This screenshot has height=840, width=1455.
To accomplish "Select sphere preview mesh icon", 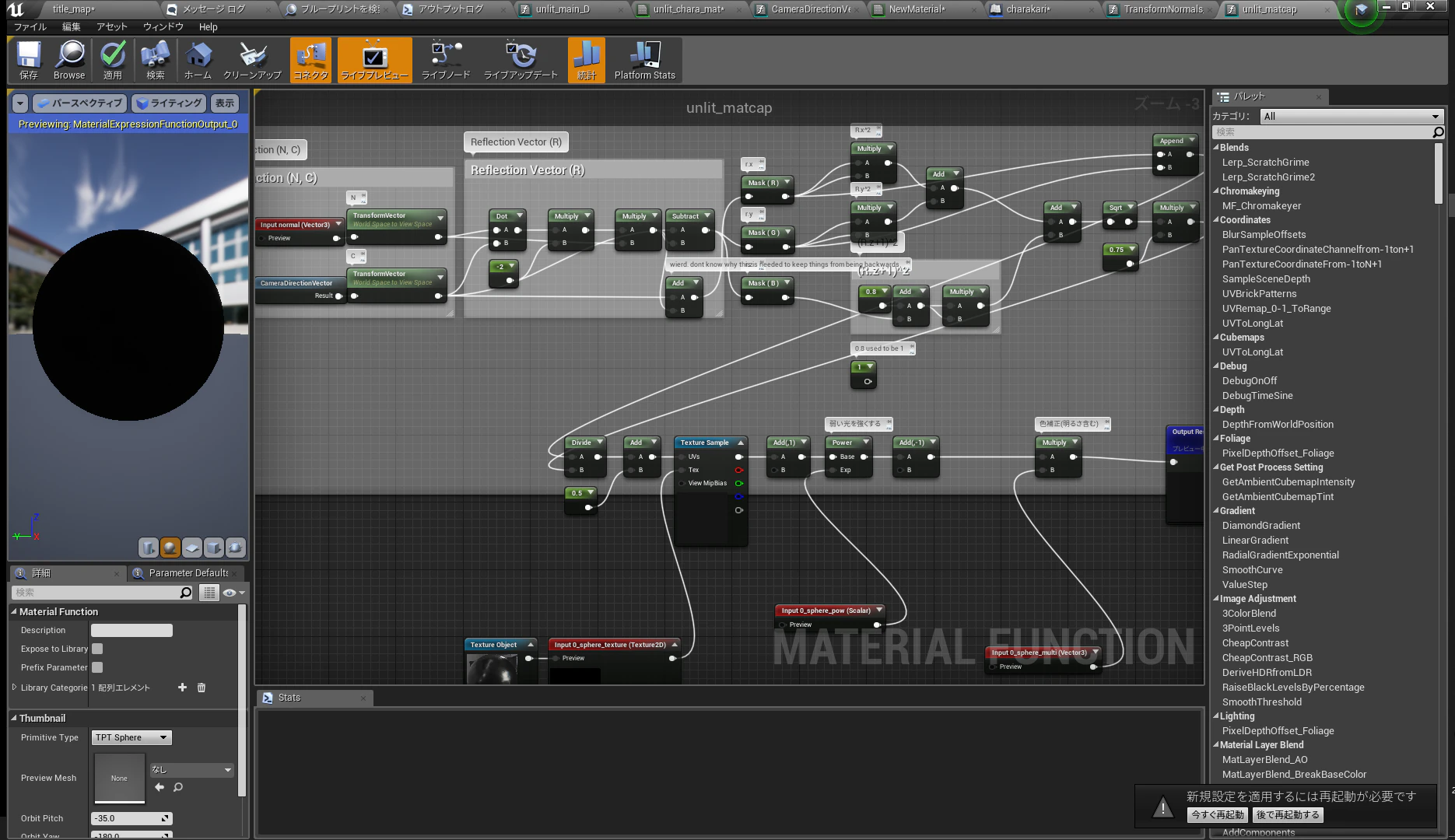I will [170, 548].
